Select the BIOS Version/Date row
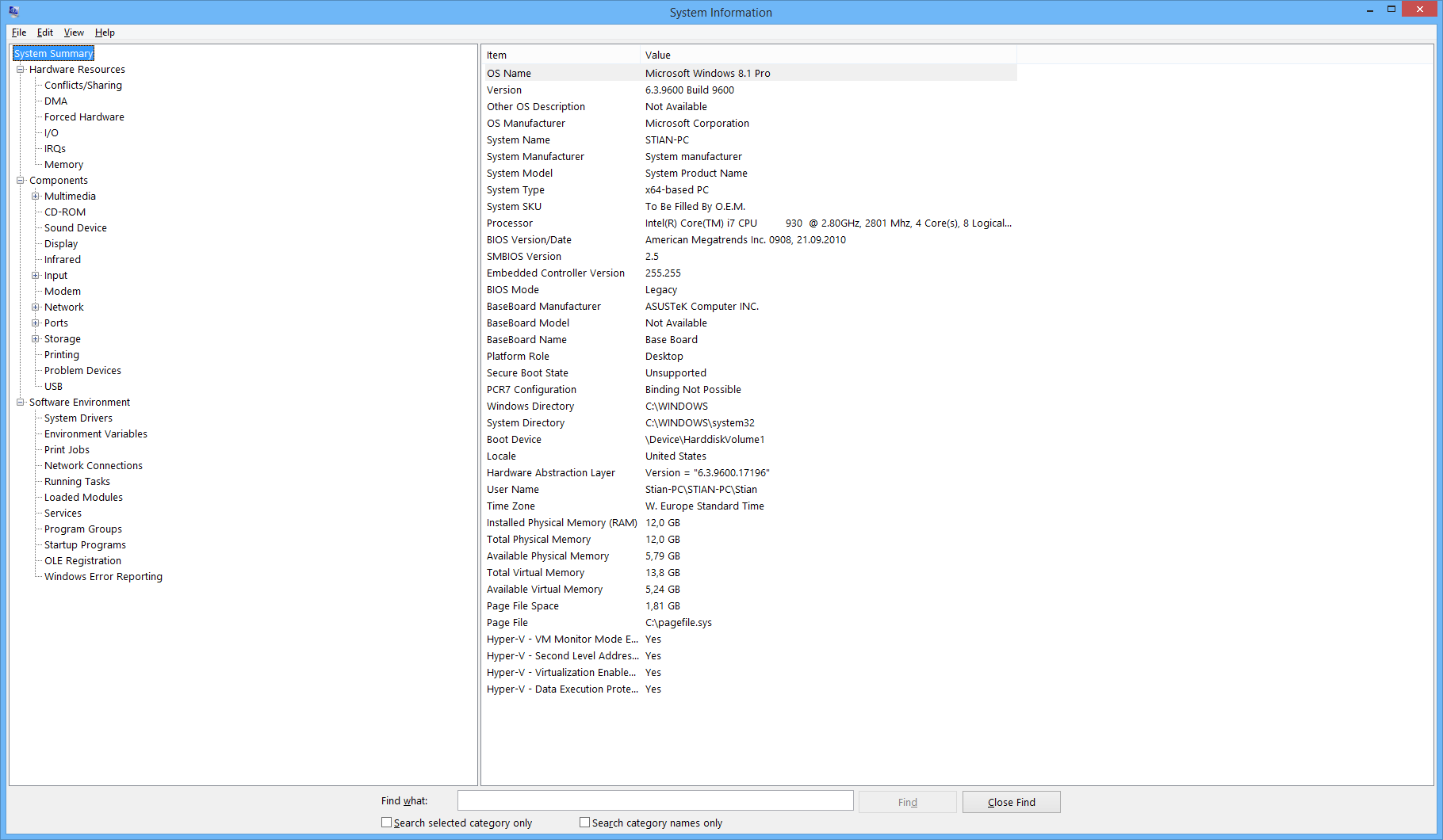Viewport: 1443px width, 840px height. coord(749,240)
